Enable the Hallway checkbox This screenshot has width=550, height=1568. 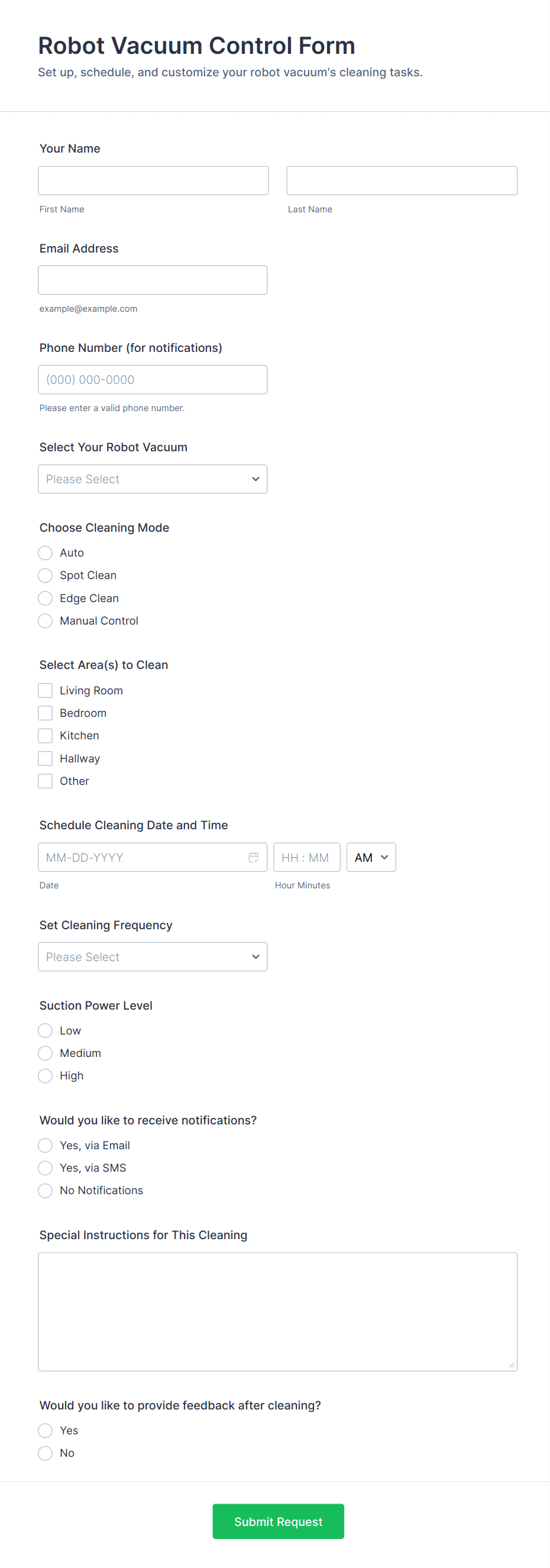(x=45, y=758)
